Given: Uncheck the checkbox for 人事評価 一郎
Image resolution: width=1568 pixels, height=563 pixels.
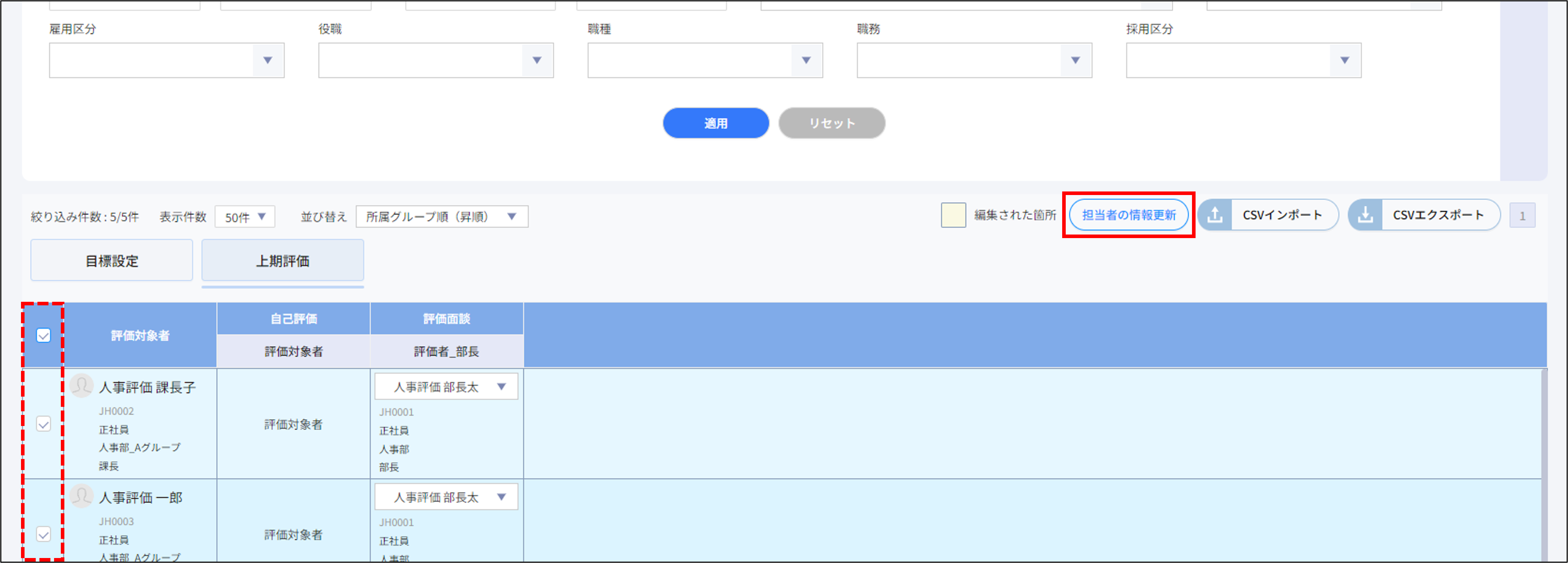Looking at the screenshot, I should 43,536.
